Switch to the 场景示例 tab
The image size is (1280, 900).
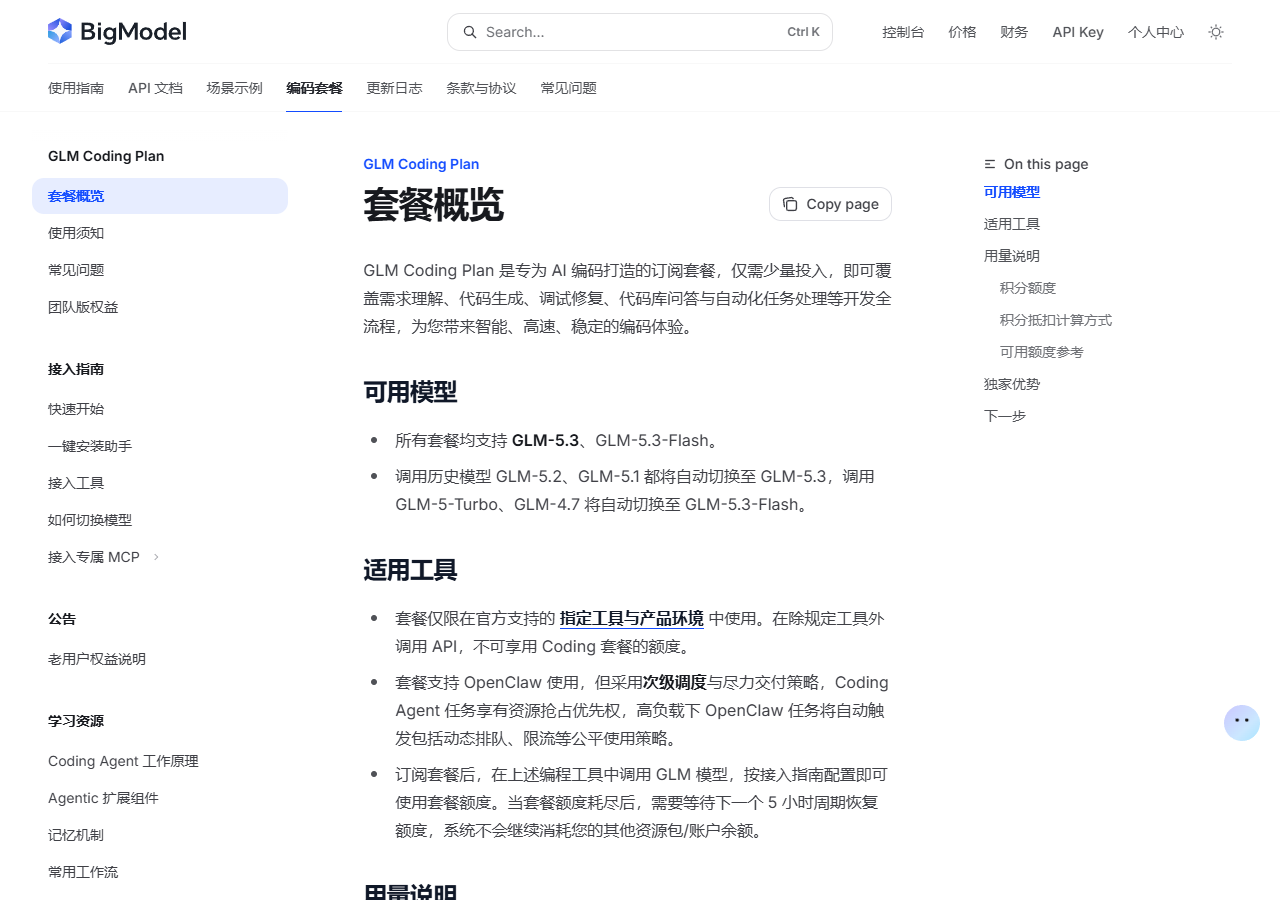pyautogui.click(x=235, y=88)
